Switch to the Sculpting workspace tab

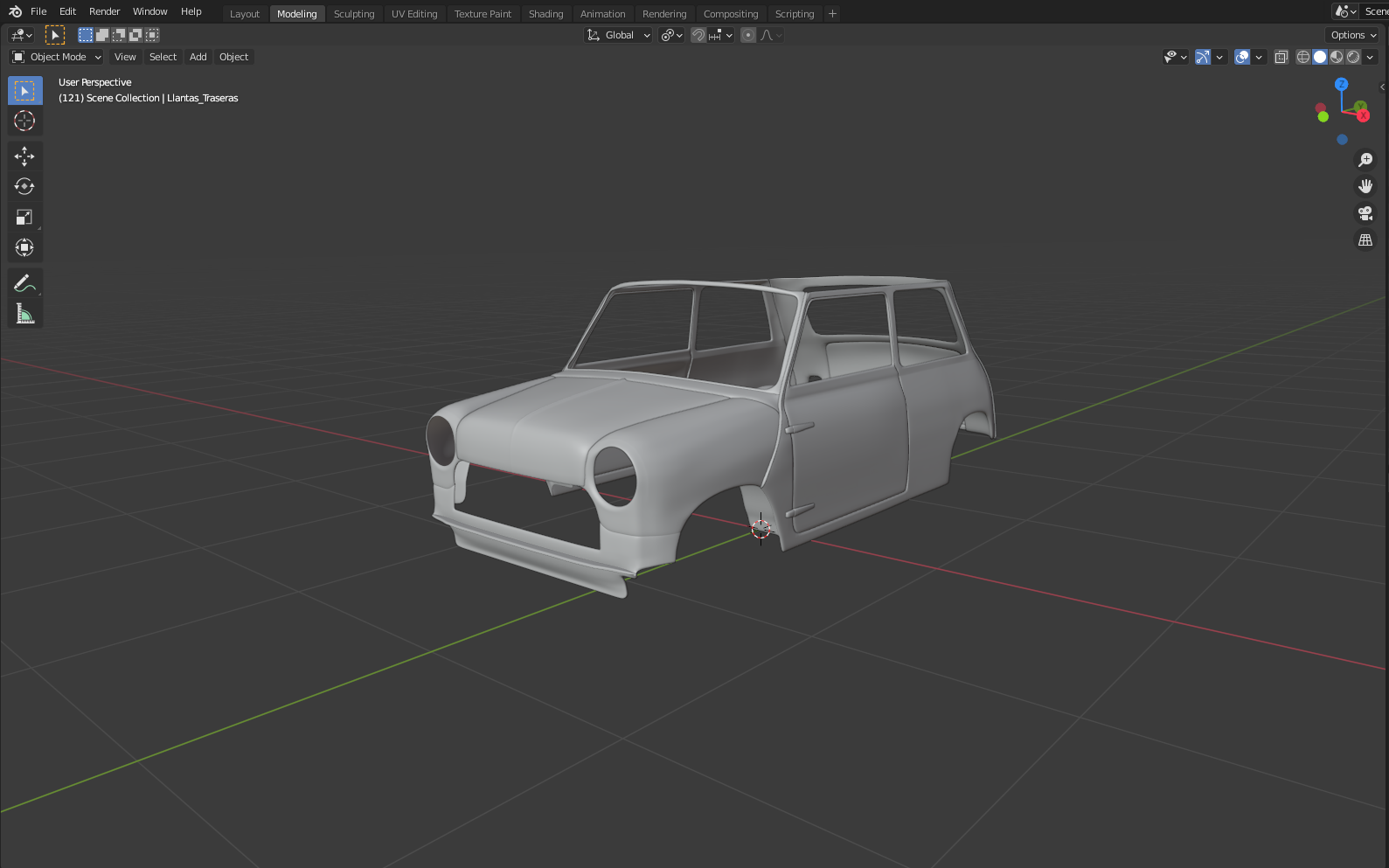[354, 14]
